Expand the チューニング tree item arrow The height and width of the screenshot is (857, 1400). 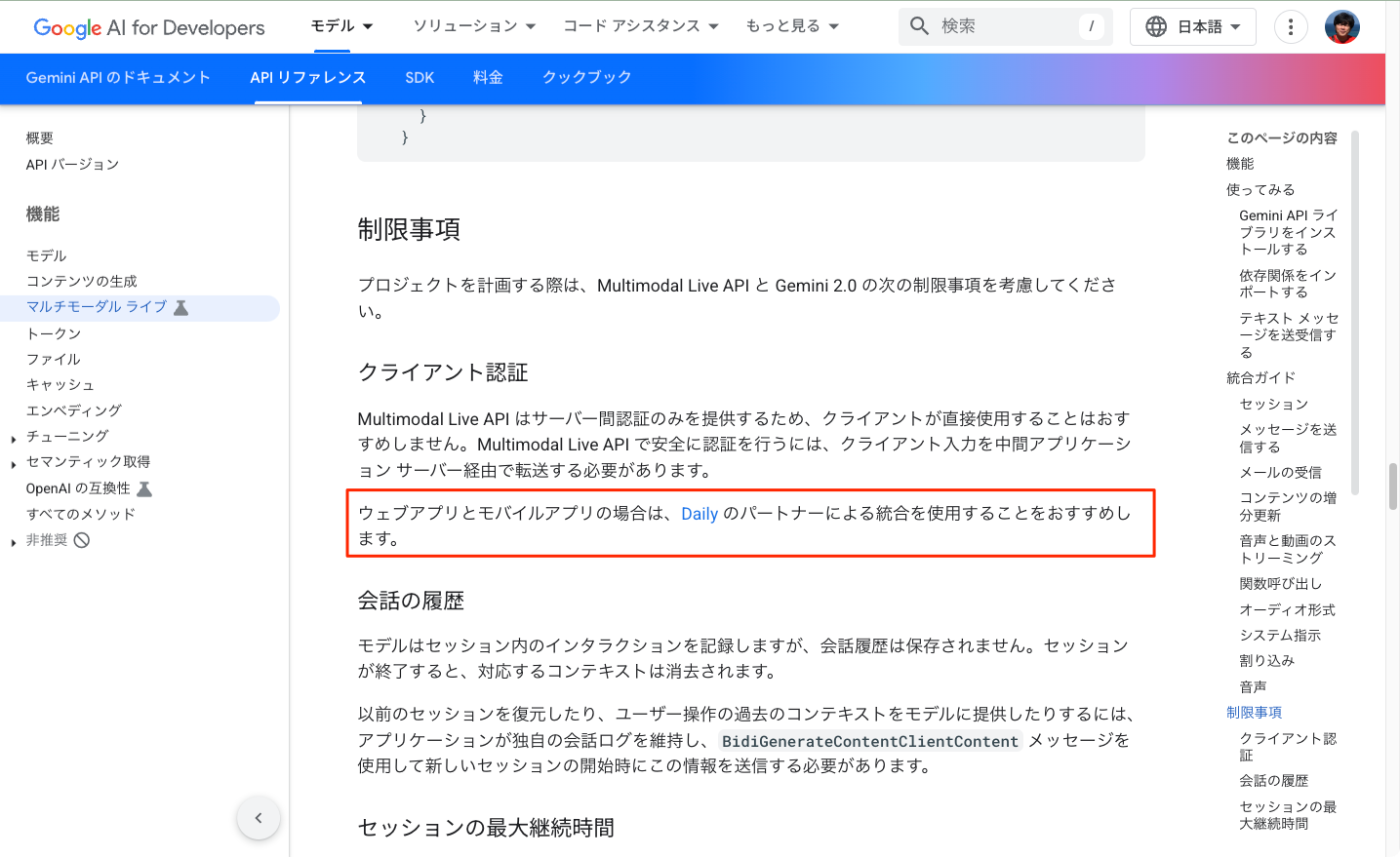(x=13, y=438)
